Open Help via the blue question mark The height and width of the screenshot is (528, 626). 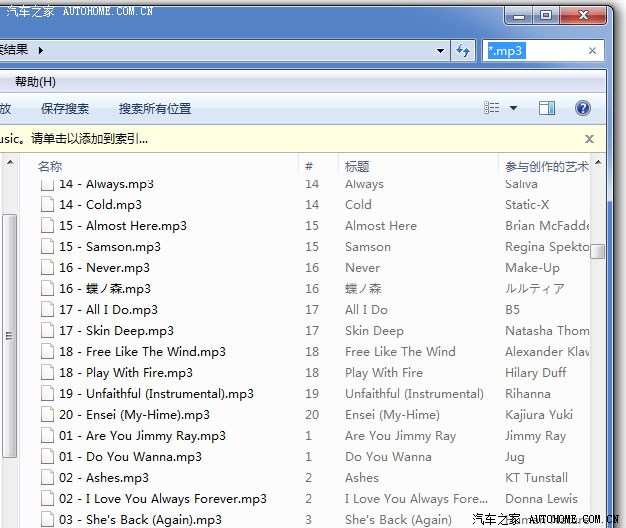[582, 108]
